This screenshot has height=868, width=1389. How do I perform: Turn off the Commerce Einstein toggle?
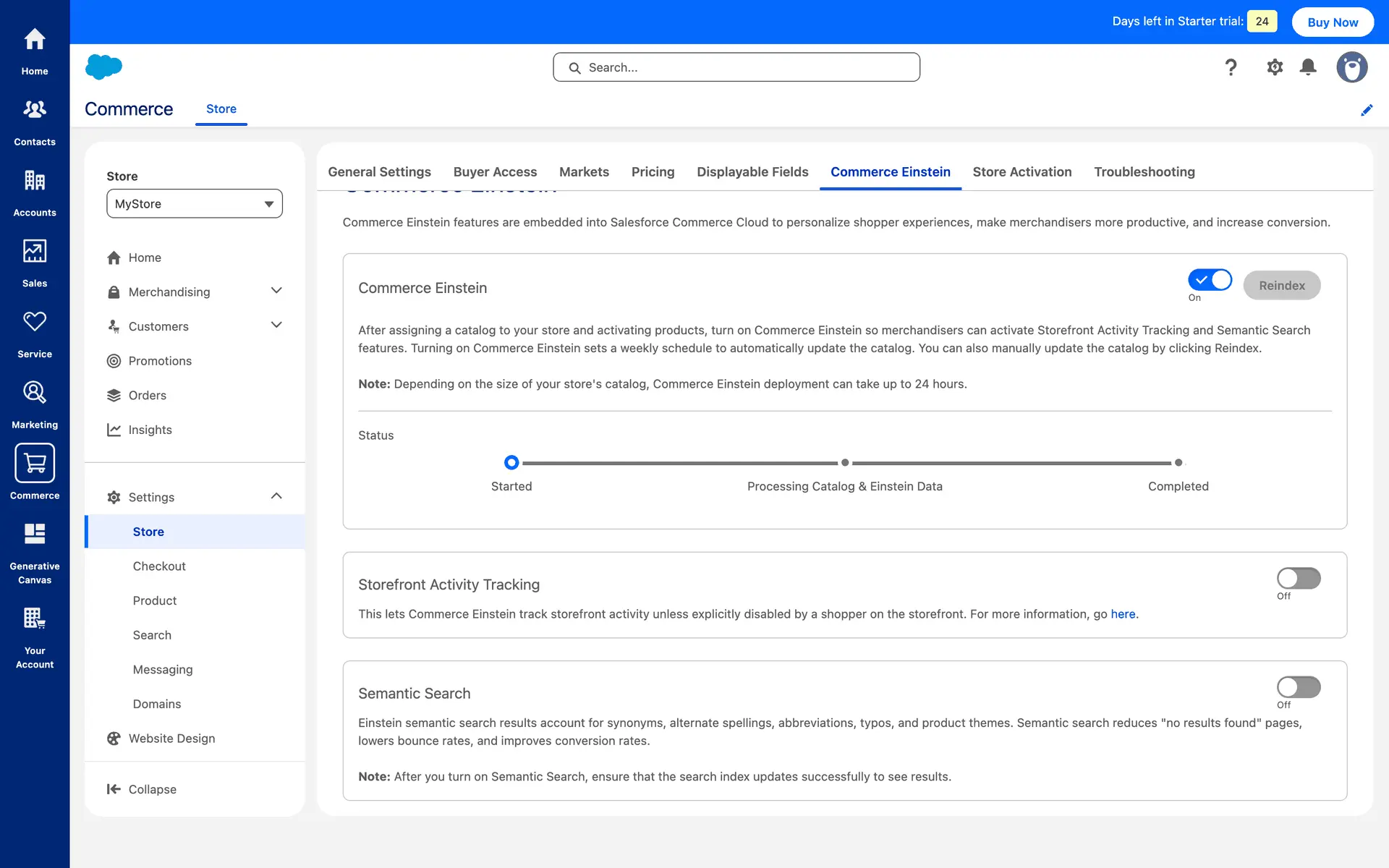point(1209,280)
